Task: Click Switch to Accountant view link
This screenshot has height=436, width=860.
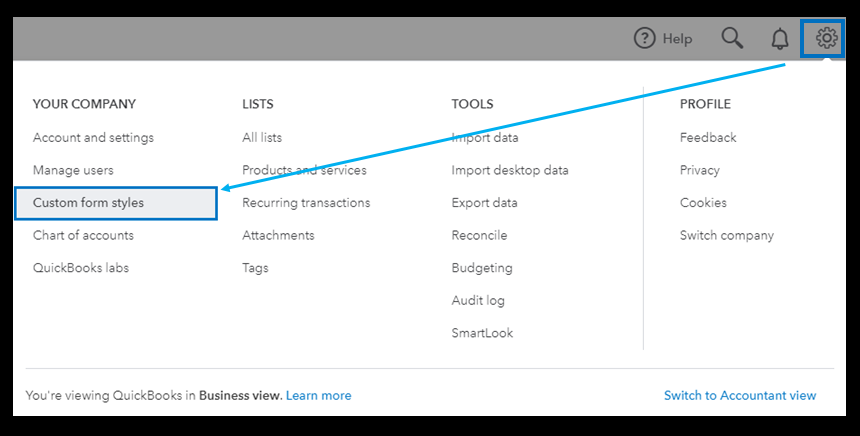Action: 740,396
